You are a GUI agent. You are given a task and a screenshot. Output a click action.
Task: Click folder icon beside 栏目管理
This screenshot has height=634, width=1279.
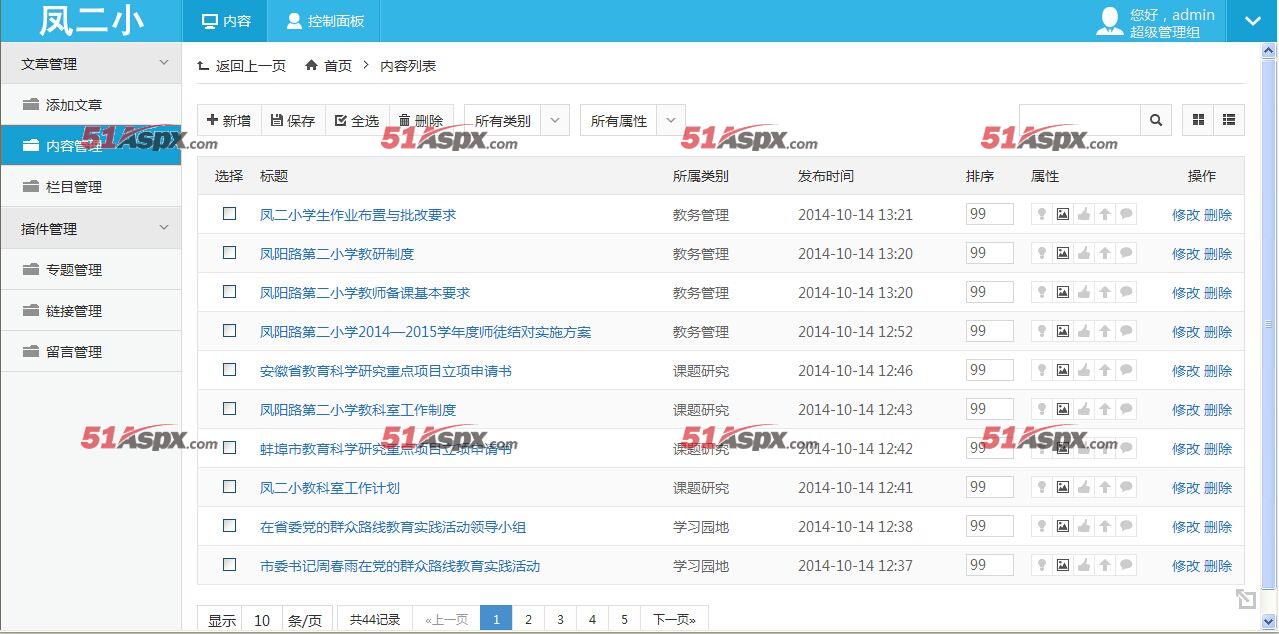30,186
